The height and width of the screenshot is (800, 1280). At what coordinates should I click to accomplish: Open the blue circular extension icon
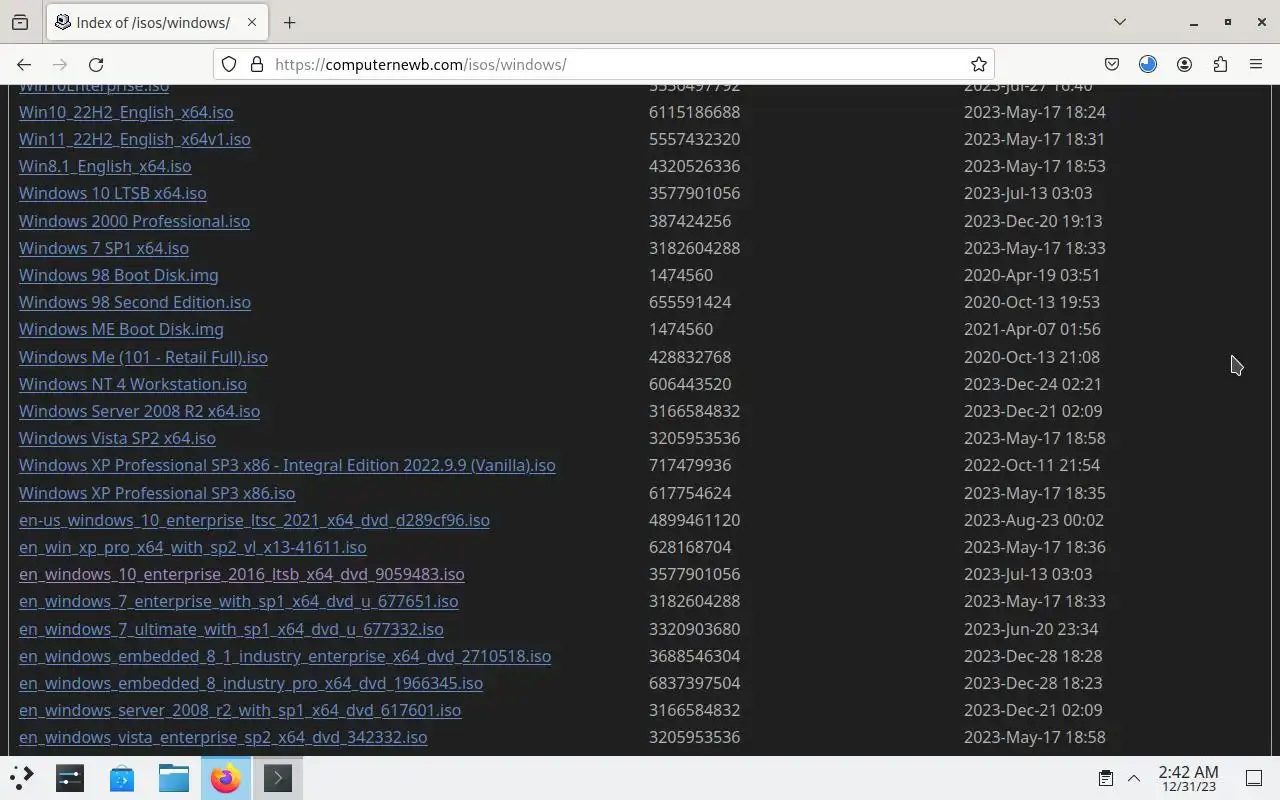pos(1148,64)
